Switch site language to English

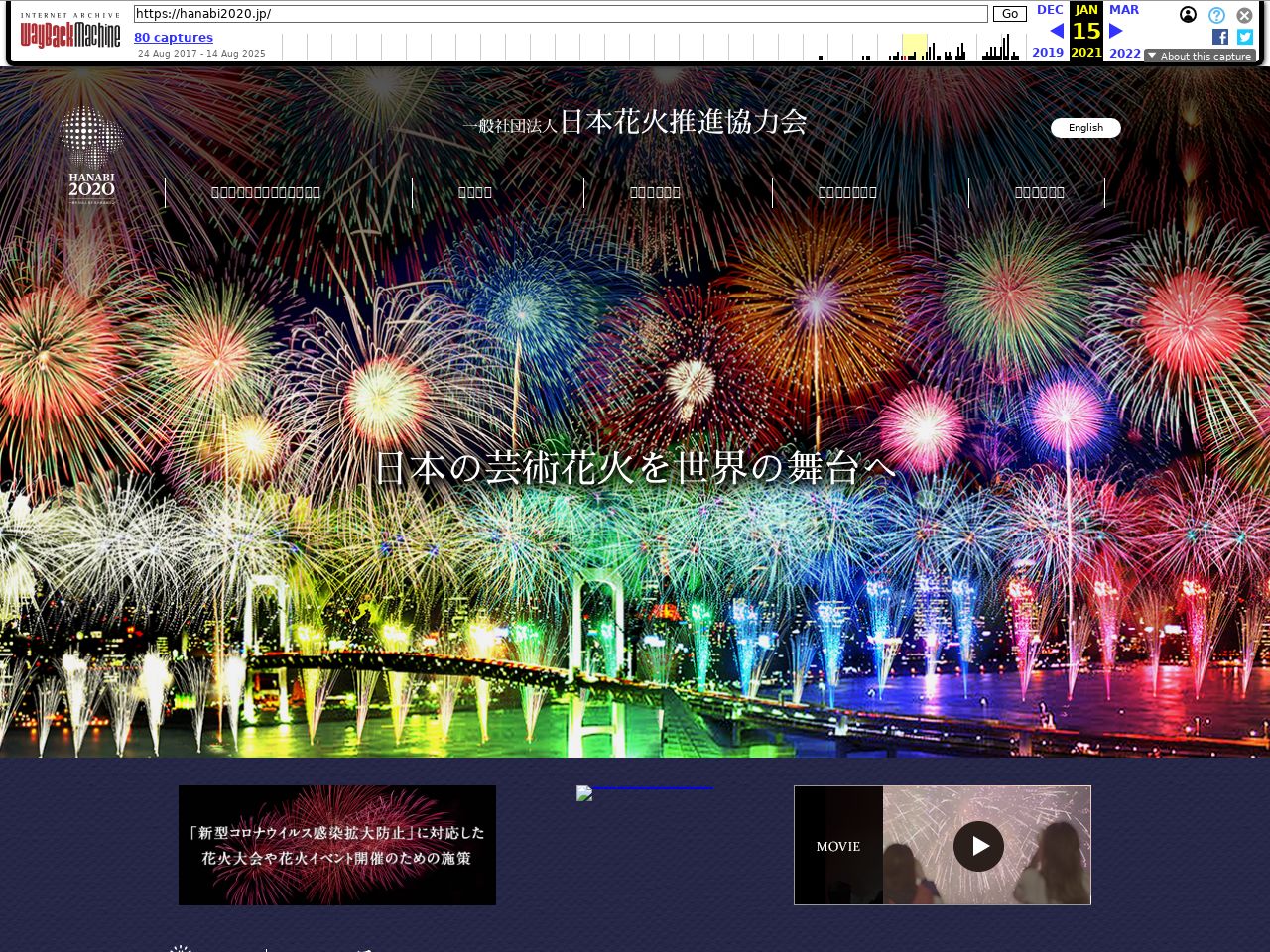[1085, 128]
